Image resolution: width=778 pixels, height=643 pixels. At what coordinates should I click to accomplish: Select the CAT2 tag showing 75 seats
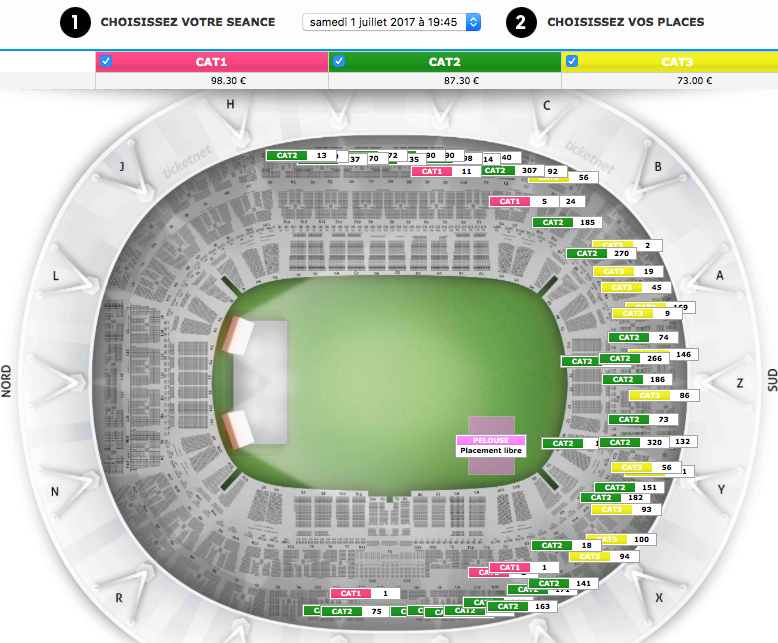pyautogui.click(x=357, y=611)
